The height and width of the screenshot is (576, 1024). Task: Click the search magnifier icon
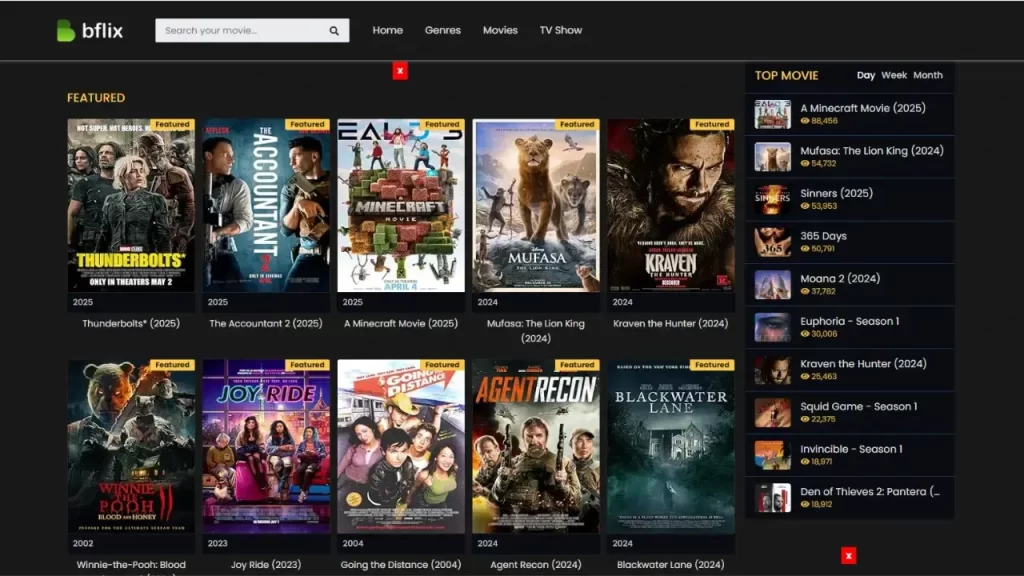(x=334, y=31)
